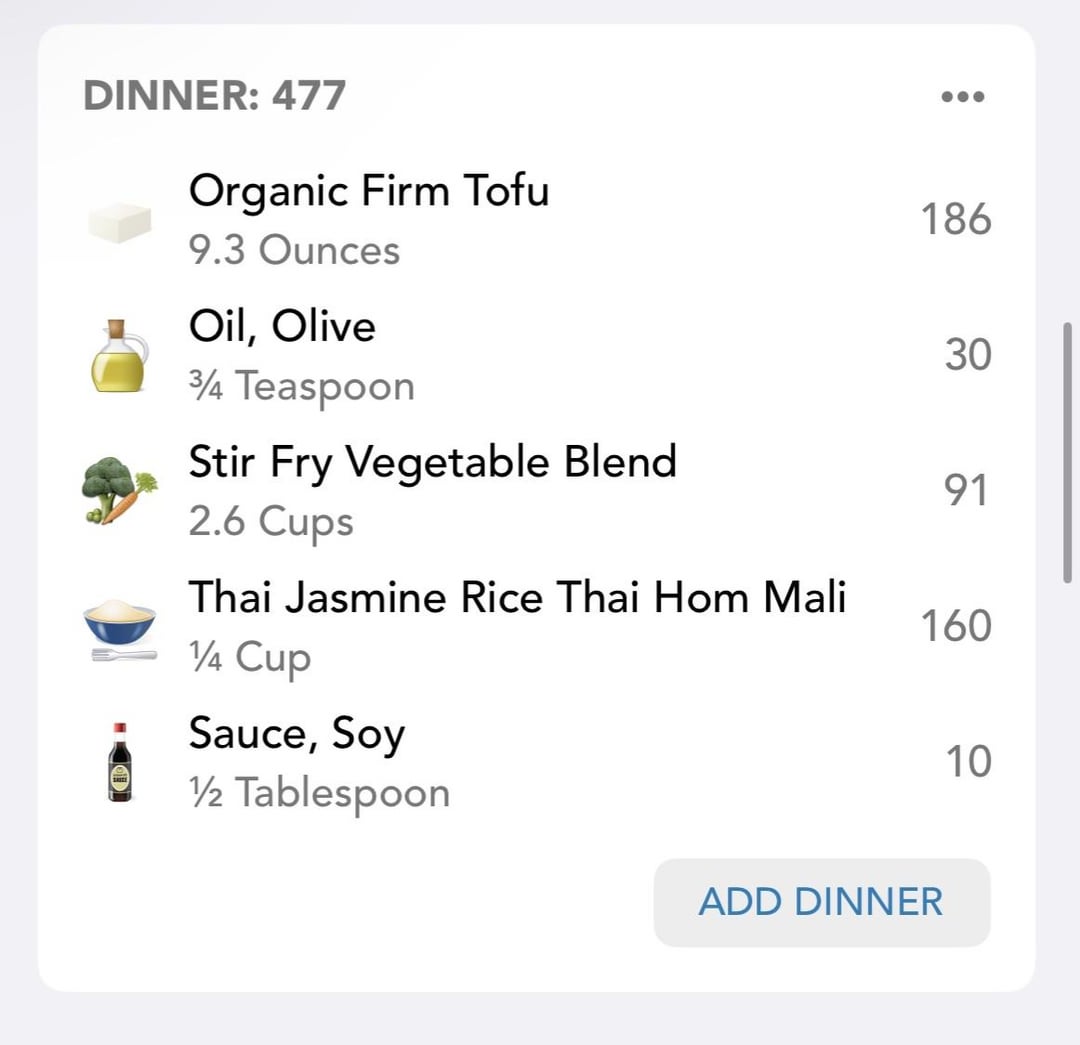Click the 186 calorie value for tofu
The image size is (1080, 1045).
(x=956, y=219)
